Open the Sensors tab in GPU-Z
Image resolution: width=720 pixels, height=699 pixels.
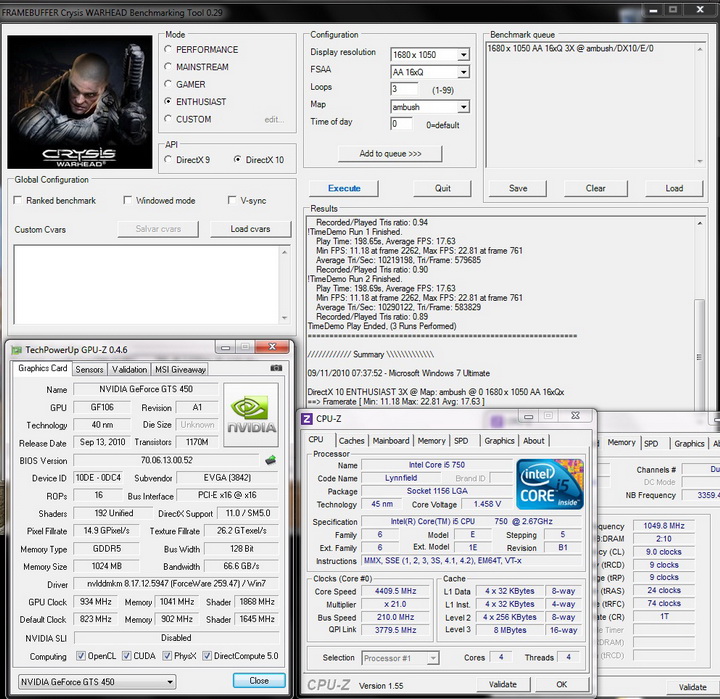(x=89, y=369)
